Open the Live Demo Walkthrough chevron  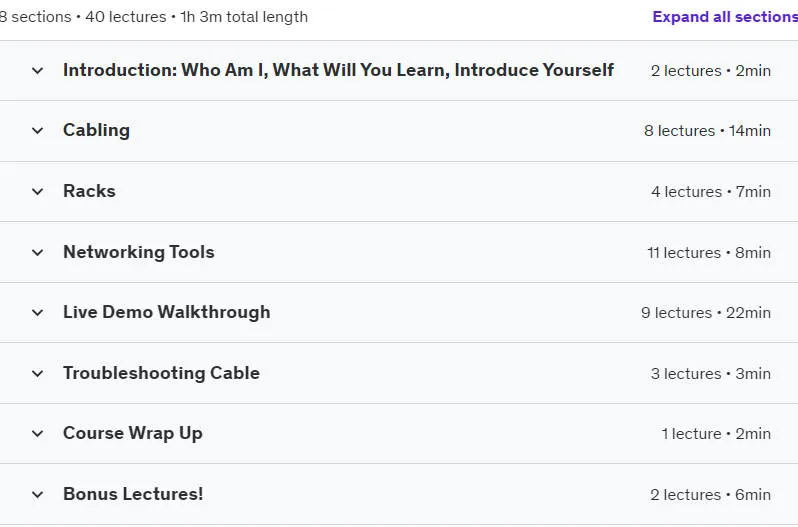(38, 312)
